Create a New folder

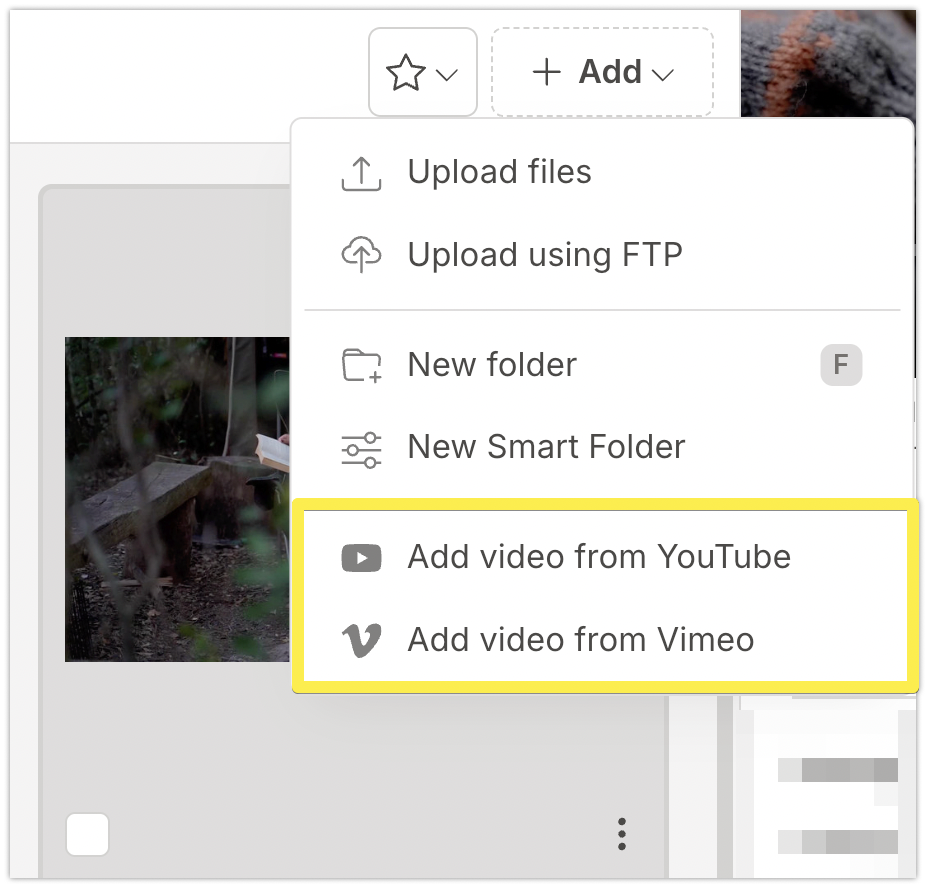click(492, 365)
